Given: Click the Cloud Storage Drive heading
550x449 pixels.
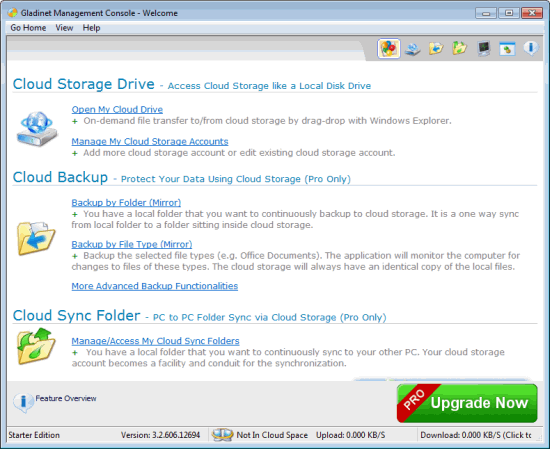Looking at the screenshot, I should (83, 84).
